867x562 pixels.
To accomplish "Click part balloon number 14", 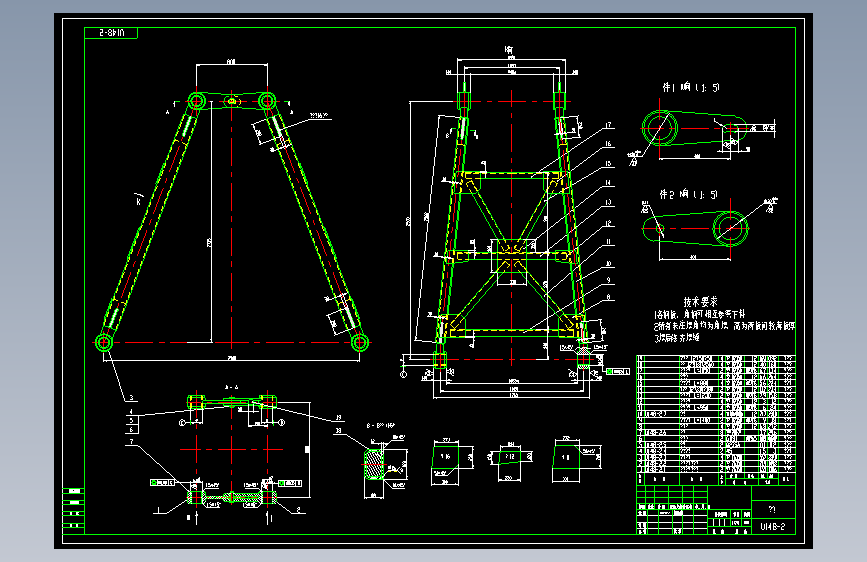I will 608,183.
